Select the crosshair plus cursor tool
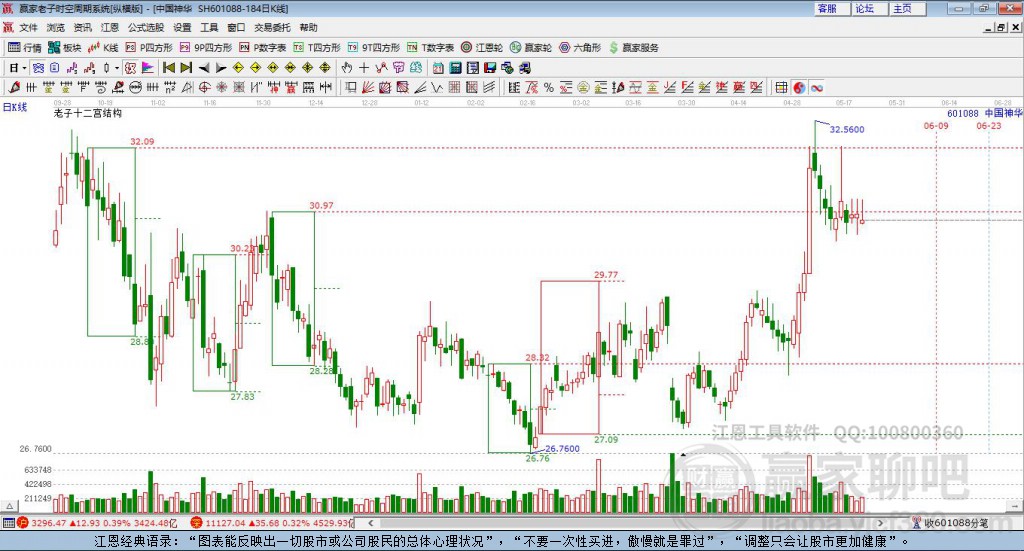1024x551 pixels. pos(364,68)
